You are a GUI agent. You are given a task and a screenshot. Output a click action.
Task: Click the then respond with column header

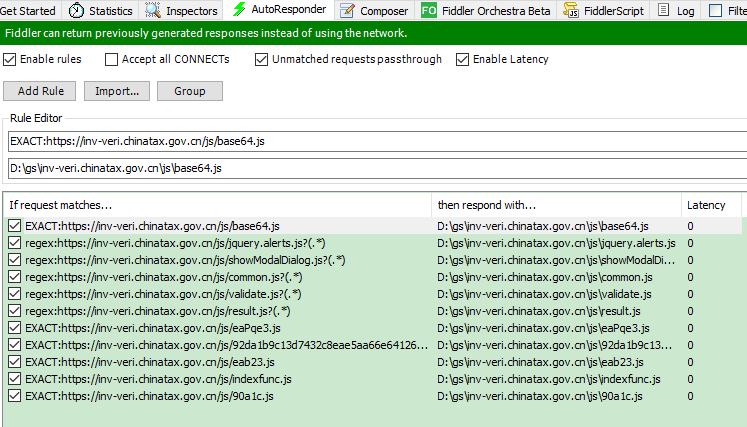556,205
